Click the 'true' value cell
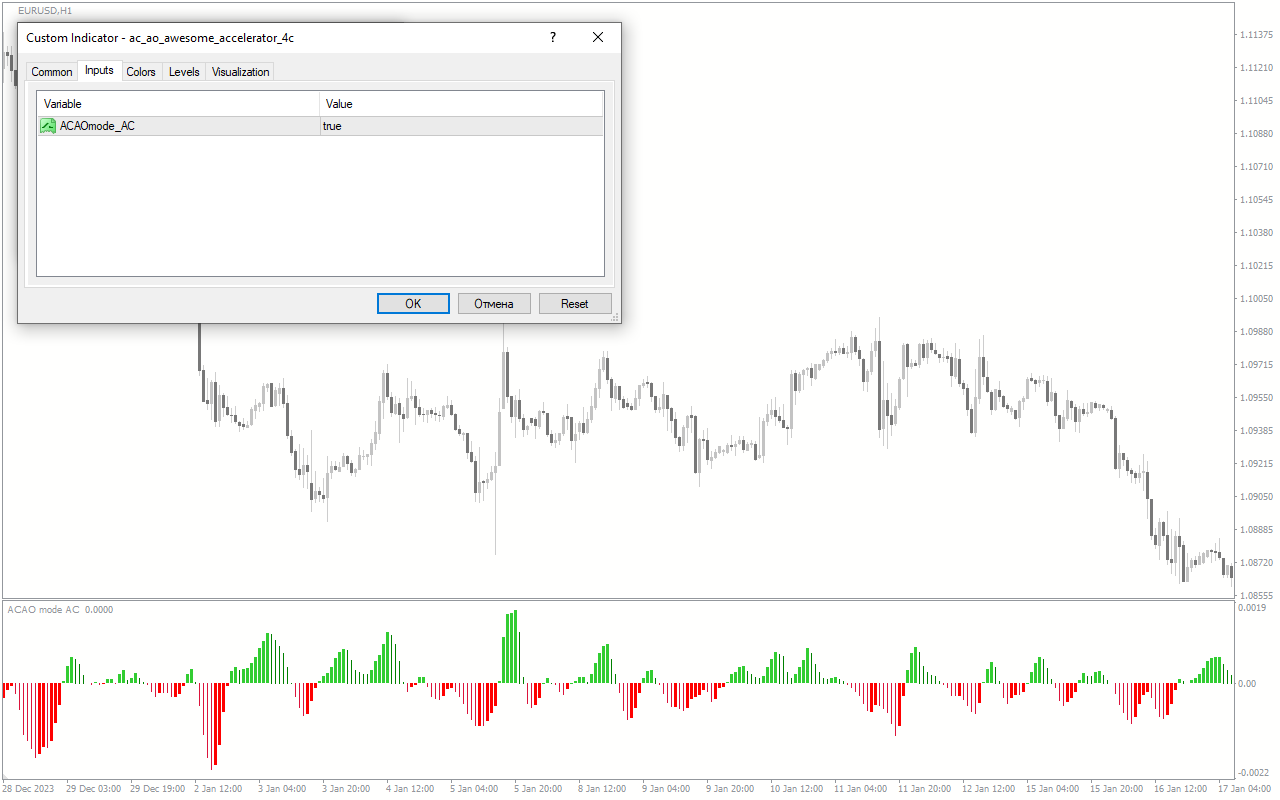Viewport: 1280px width, 800px height. (461, 126)
